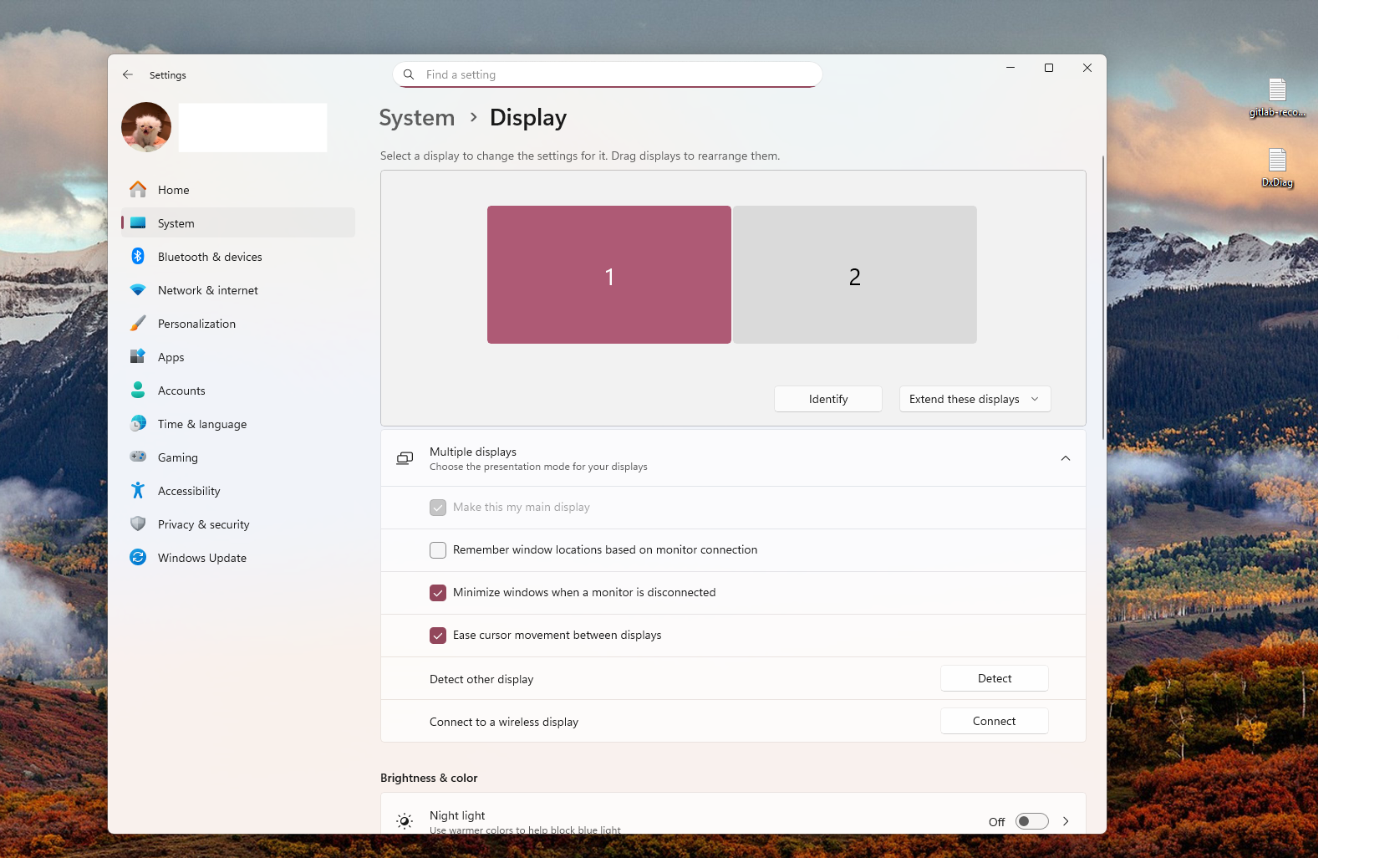Click the Multiple displays monitor icon
The height and width of the screenshot is (858, 1400).
coord(405,458)
